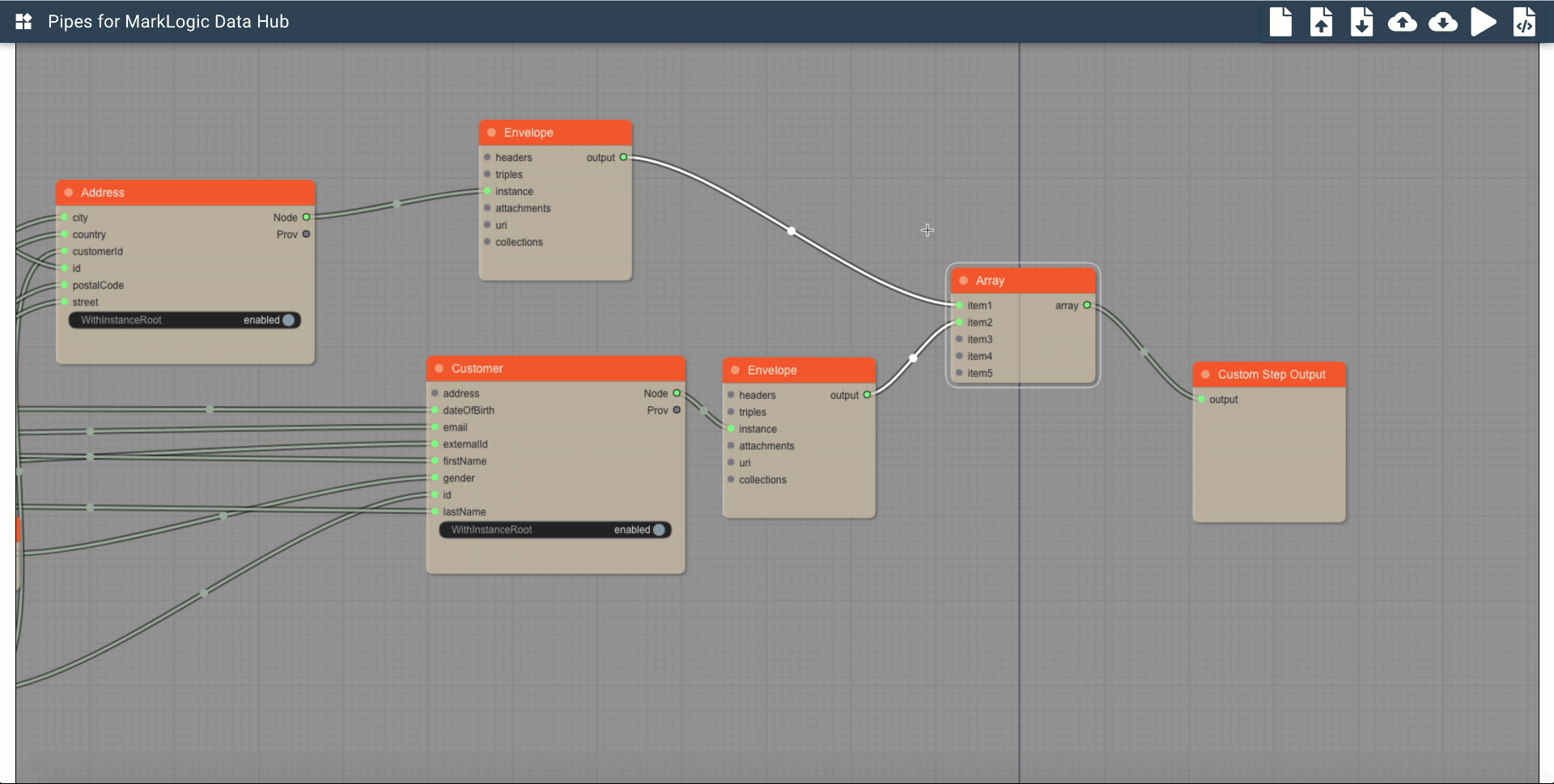Click the file download arrow icon

1361,22
